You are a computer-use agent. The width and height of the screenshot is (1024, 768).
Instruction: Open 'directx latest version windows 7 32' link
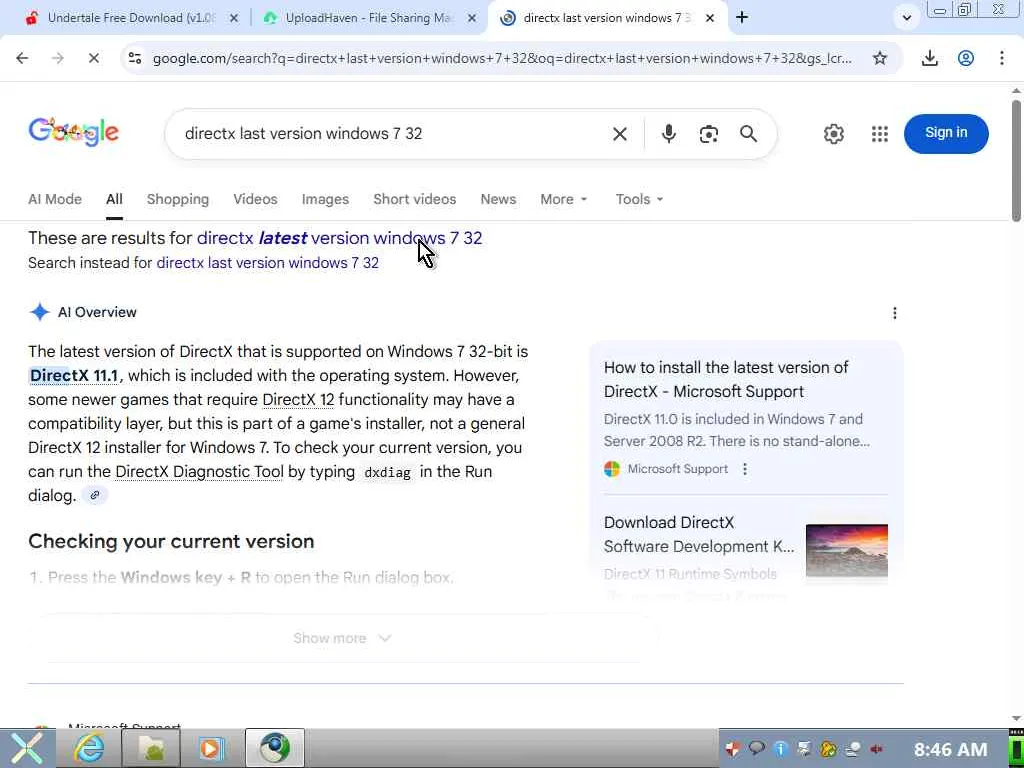tap(340, 238)
